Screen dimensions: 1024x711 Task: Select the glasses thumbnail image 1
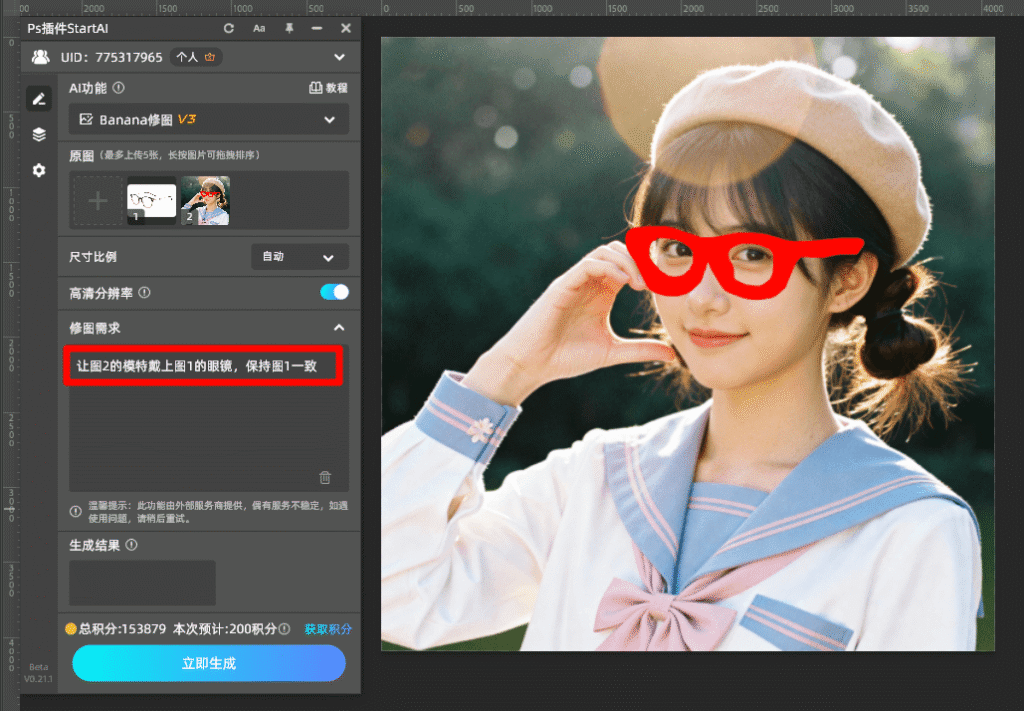point(151,201)
